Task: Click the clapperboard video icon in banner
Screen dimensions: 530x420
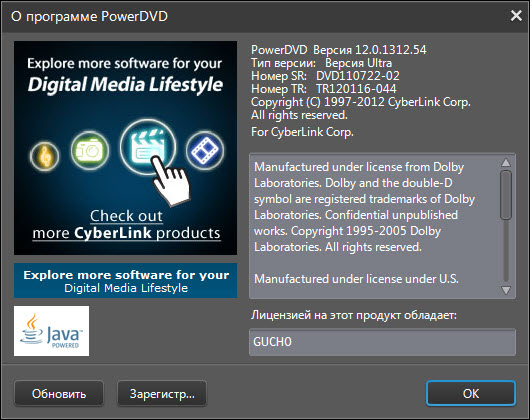Action: coord(148,147)
